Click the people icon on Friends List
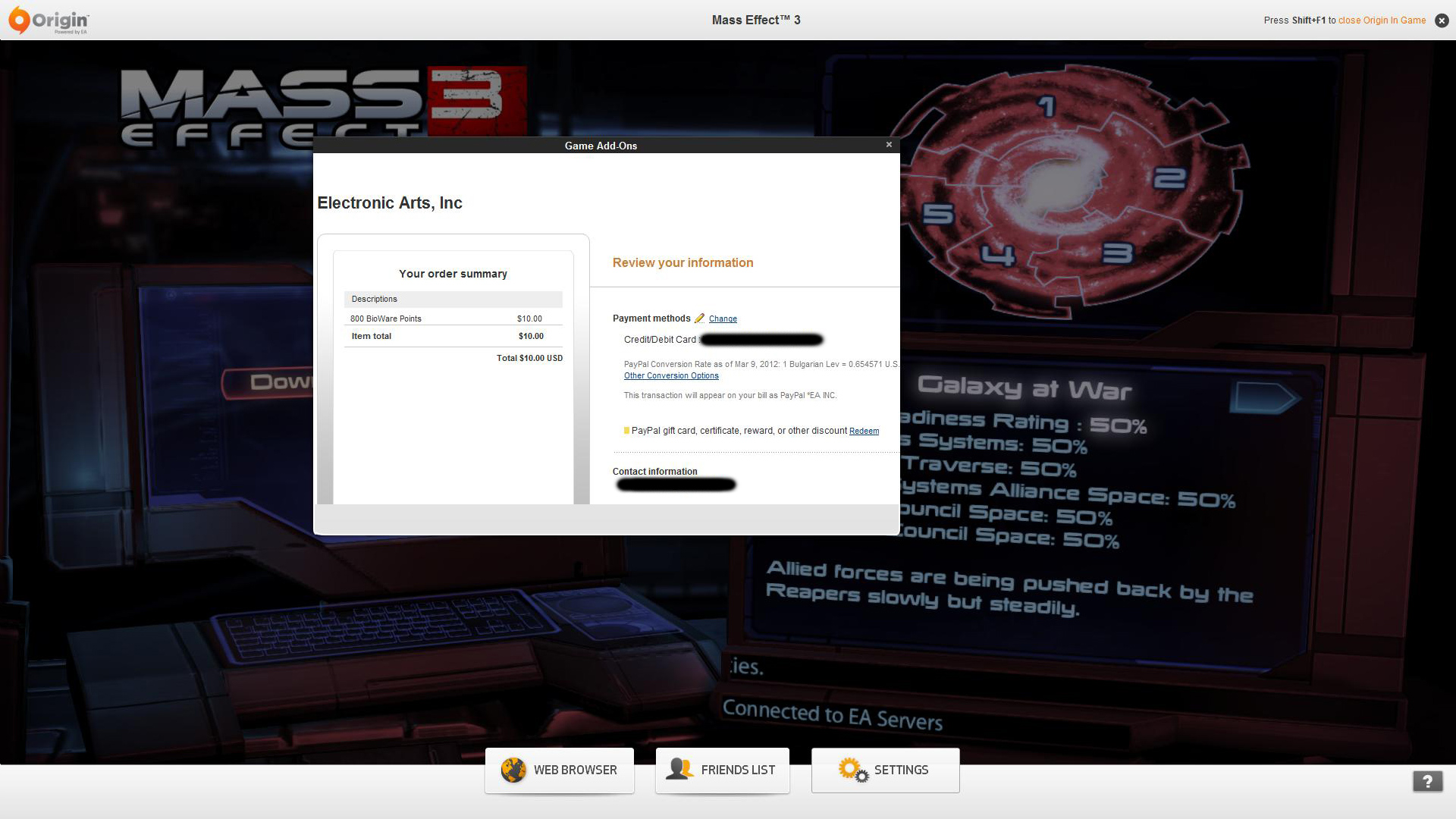1456x819 pixels. (679, 769)
